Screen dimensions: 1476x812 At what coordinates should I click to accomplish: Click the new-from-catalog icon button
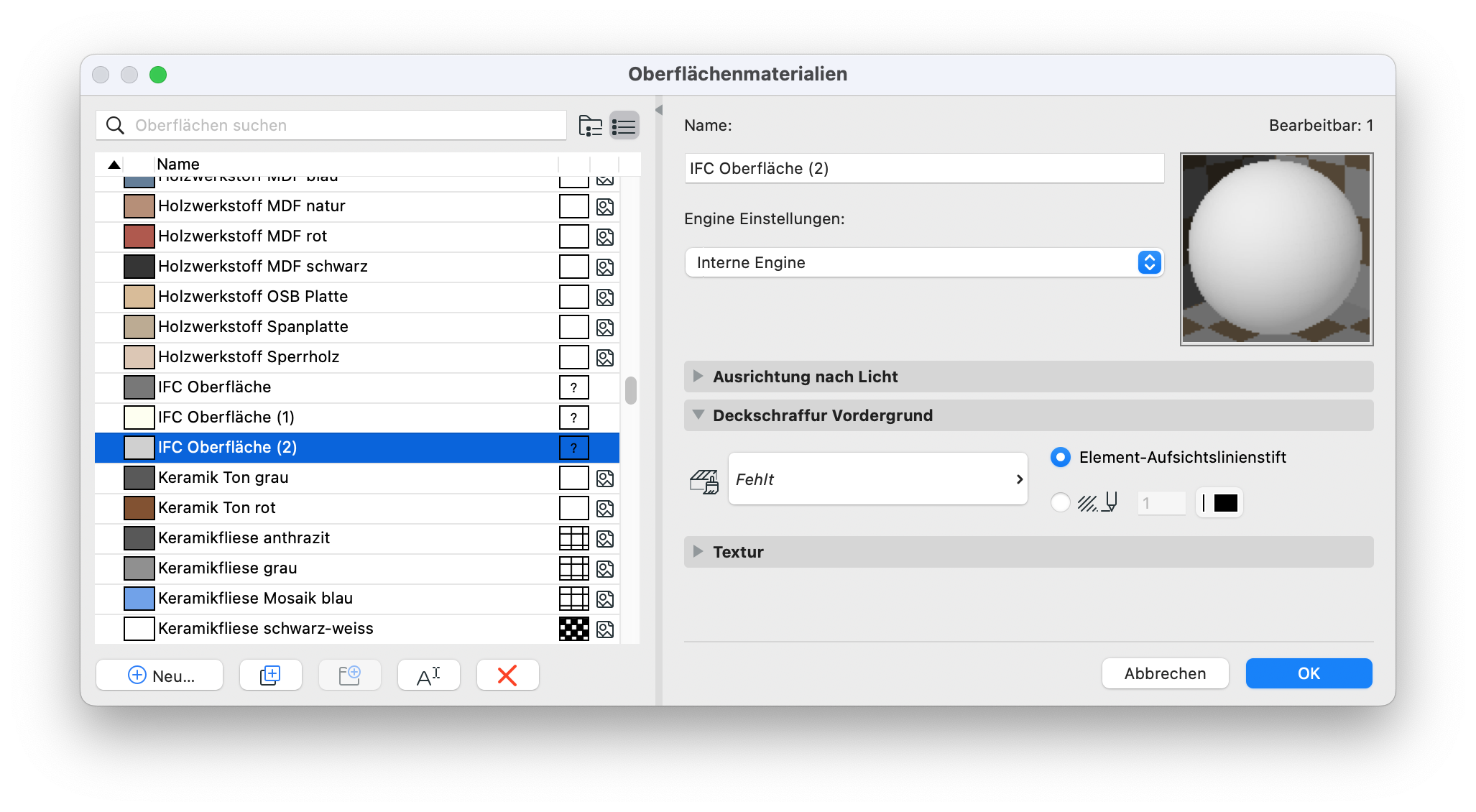tap(350, 675)
